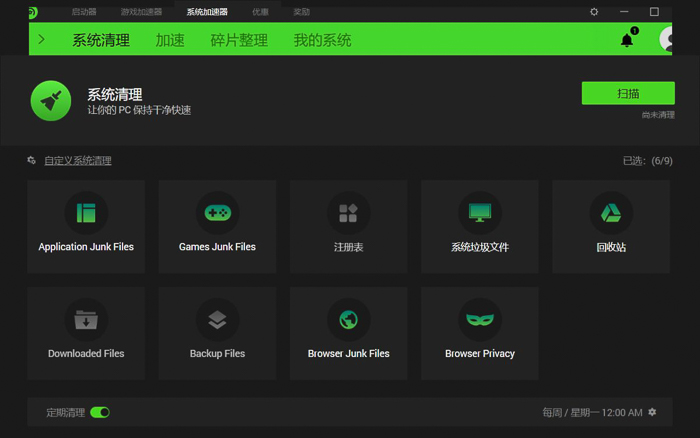Toggle the Browser Junk Files globe icon

(348, 320)
